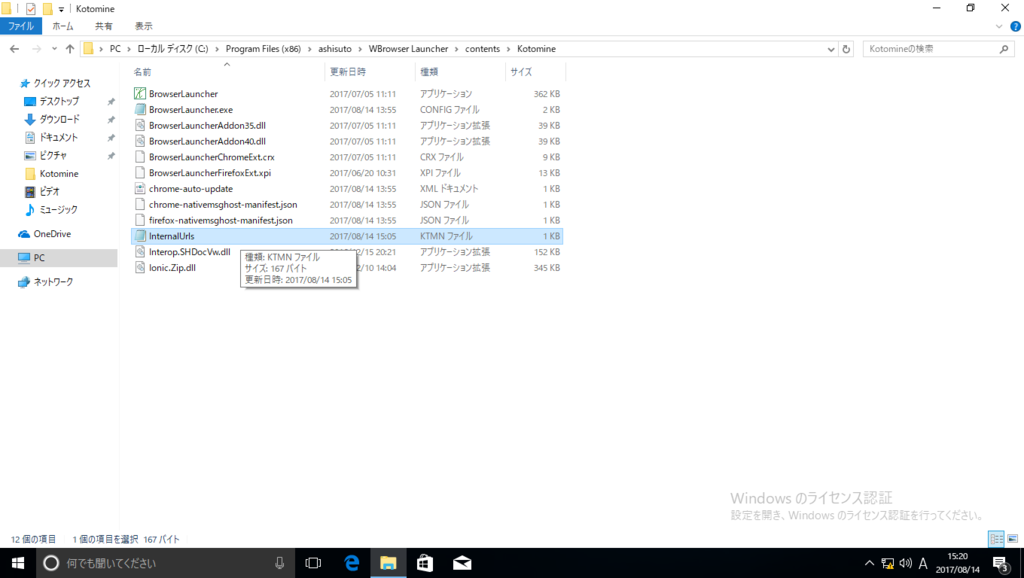Screen dimensions: 1024x578
Task: Click Cortana search box 何でも聞いてください
Action: click(163, 563)
